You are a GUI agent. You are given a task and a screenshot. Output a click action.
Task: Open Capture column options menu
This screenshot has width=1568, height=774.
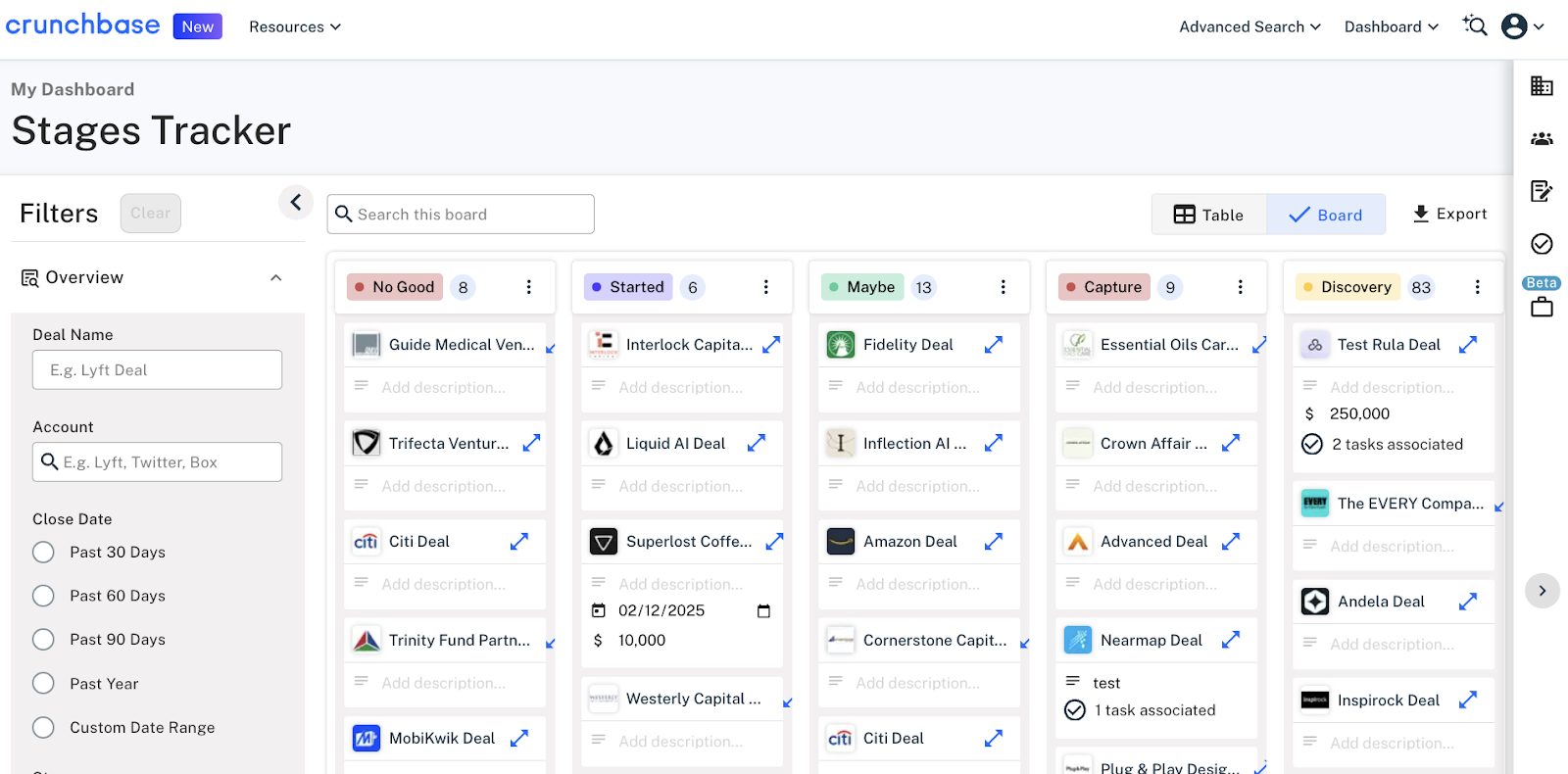click(x=1241, y=287)
